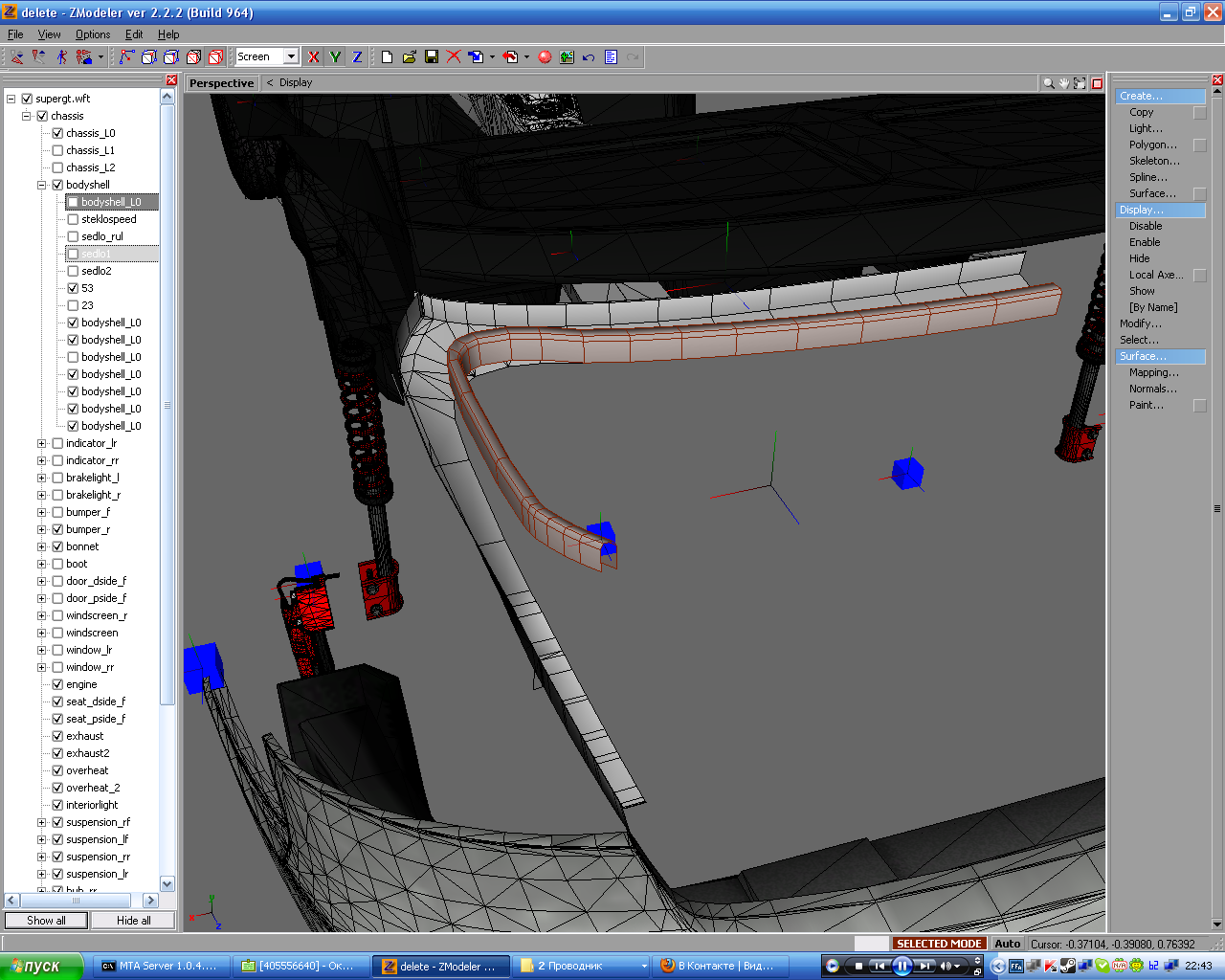Toggle visibility checkbox for engine
This screenshot has height=980, width=1225.
pyautogui.click(x=57, y=684)
